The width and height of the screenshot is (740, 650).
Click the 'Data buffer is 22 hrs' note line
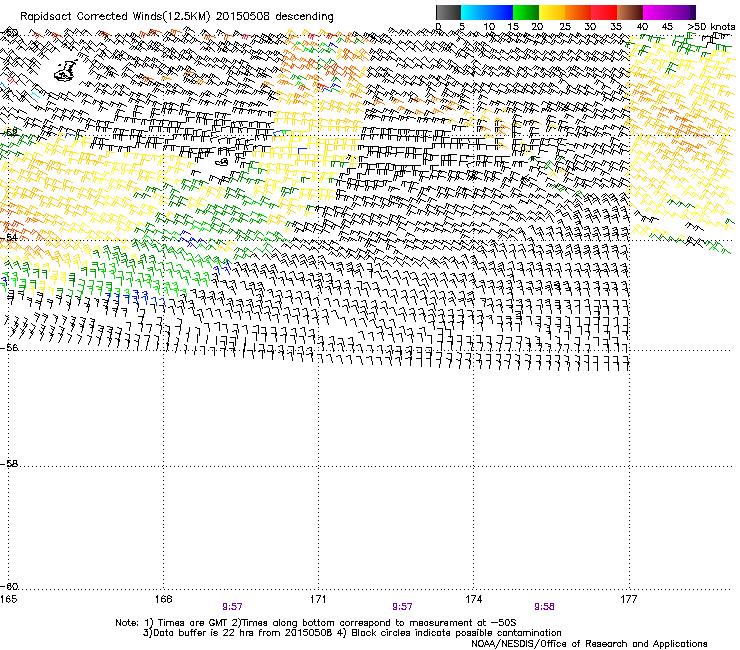point(352,633)
